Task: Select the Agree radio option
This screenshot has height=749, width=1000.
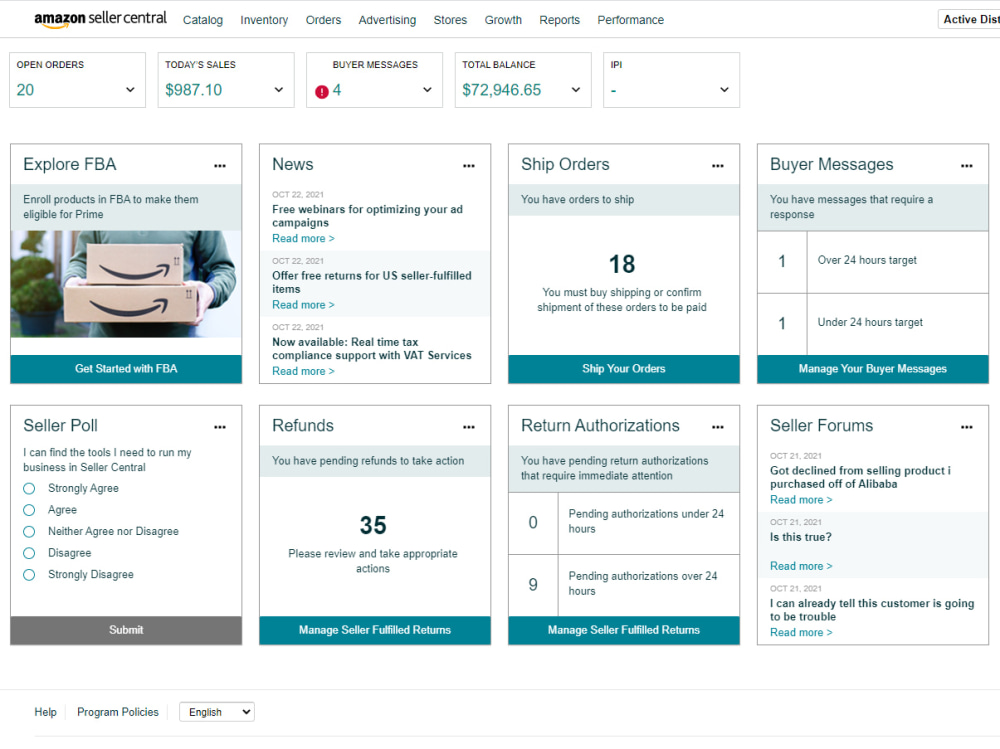Action: click(29, 510)
